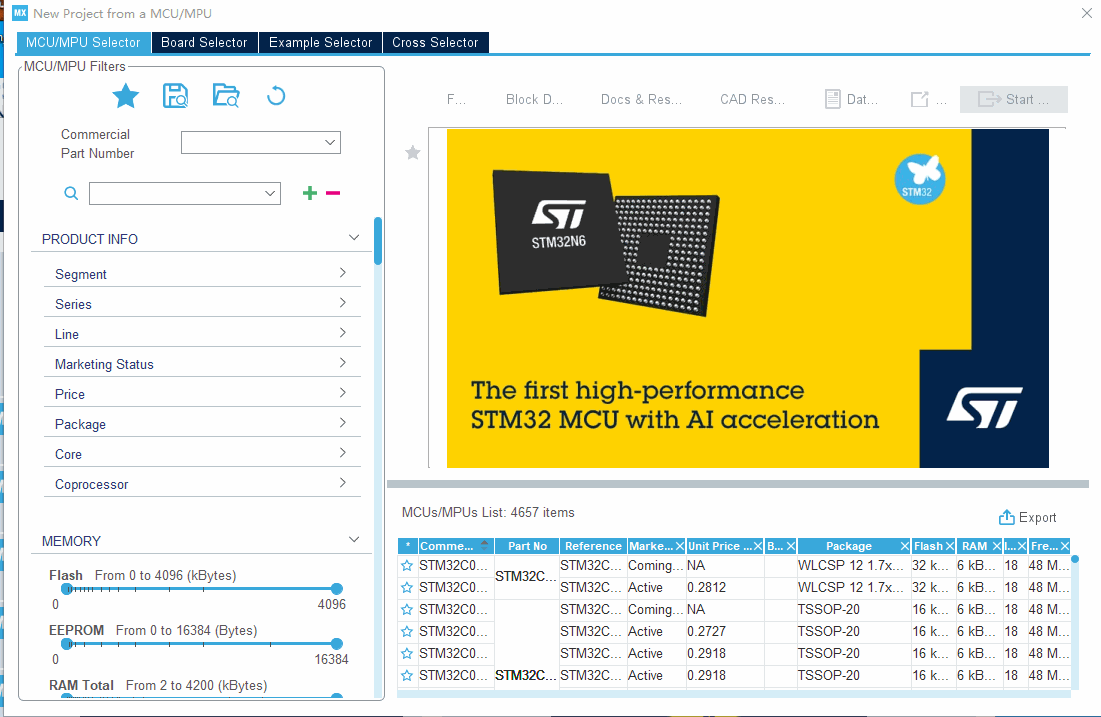Click the Part No column header

527,546
